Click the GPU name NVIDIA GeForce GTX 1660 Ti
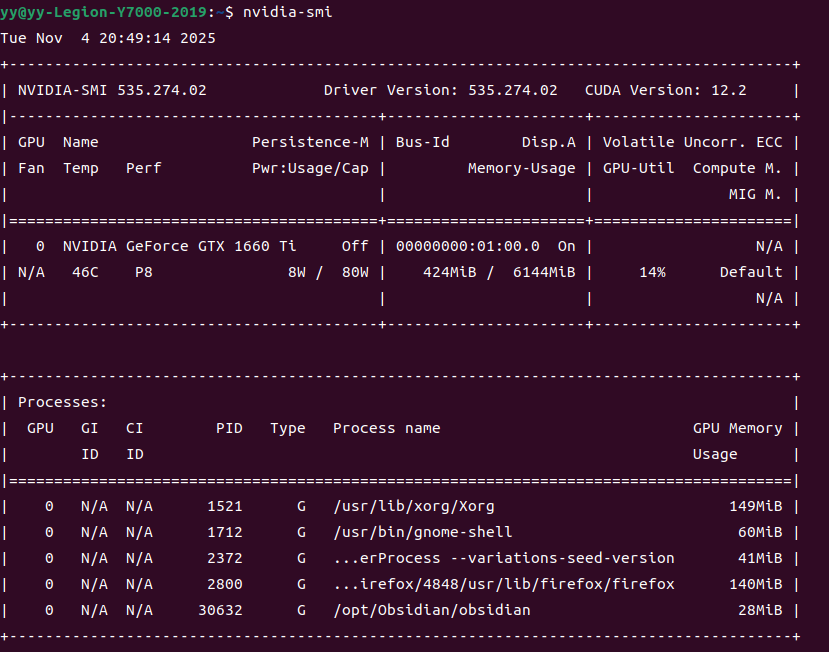Viewport: 829px width, 652px height. point(179,246)
